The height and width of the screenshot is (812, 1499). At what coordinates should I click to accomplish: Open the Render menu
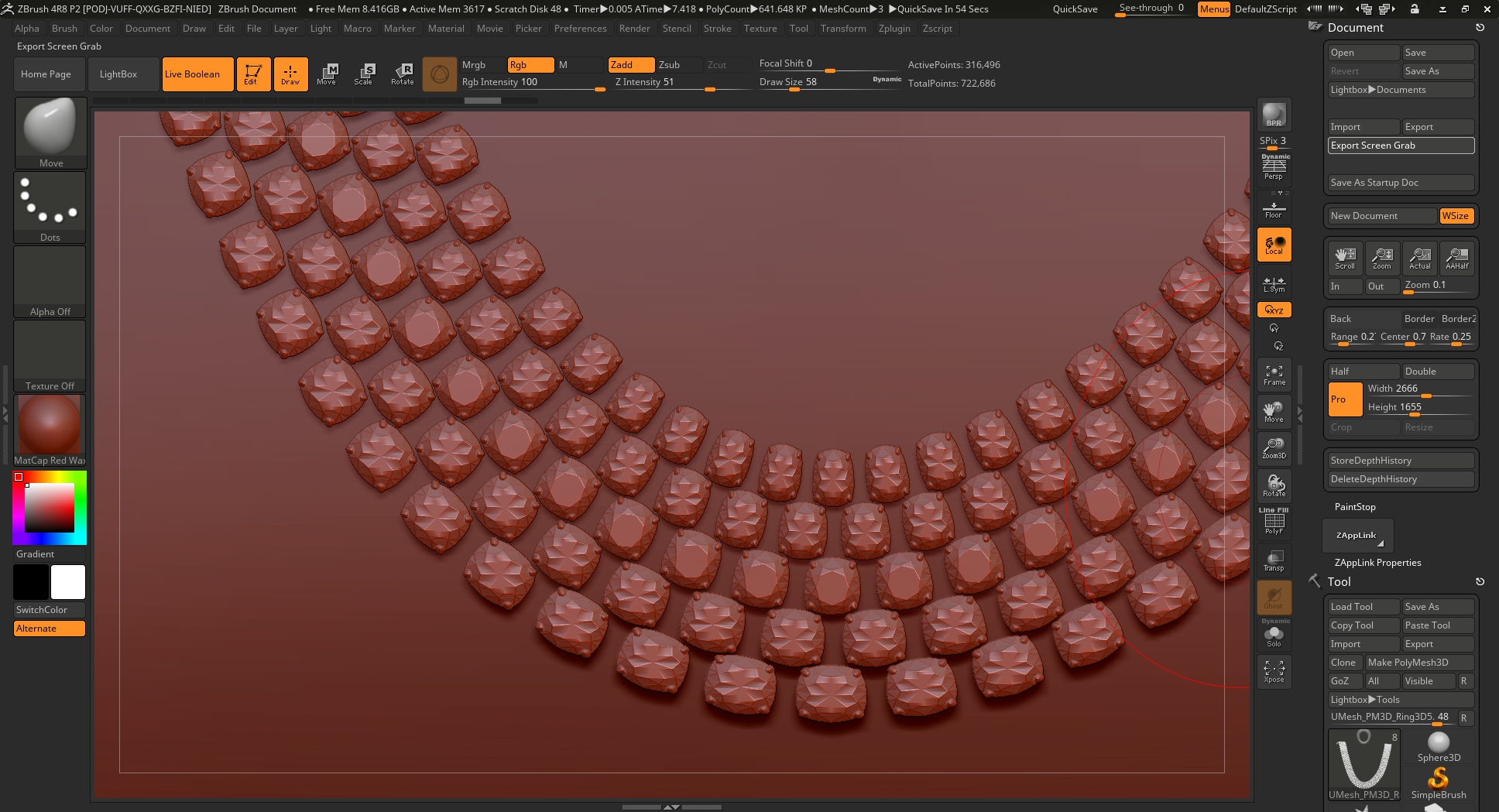click(634, 29)
